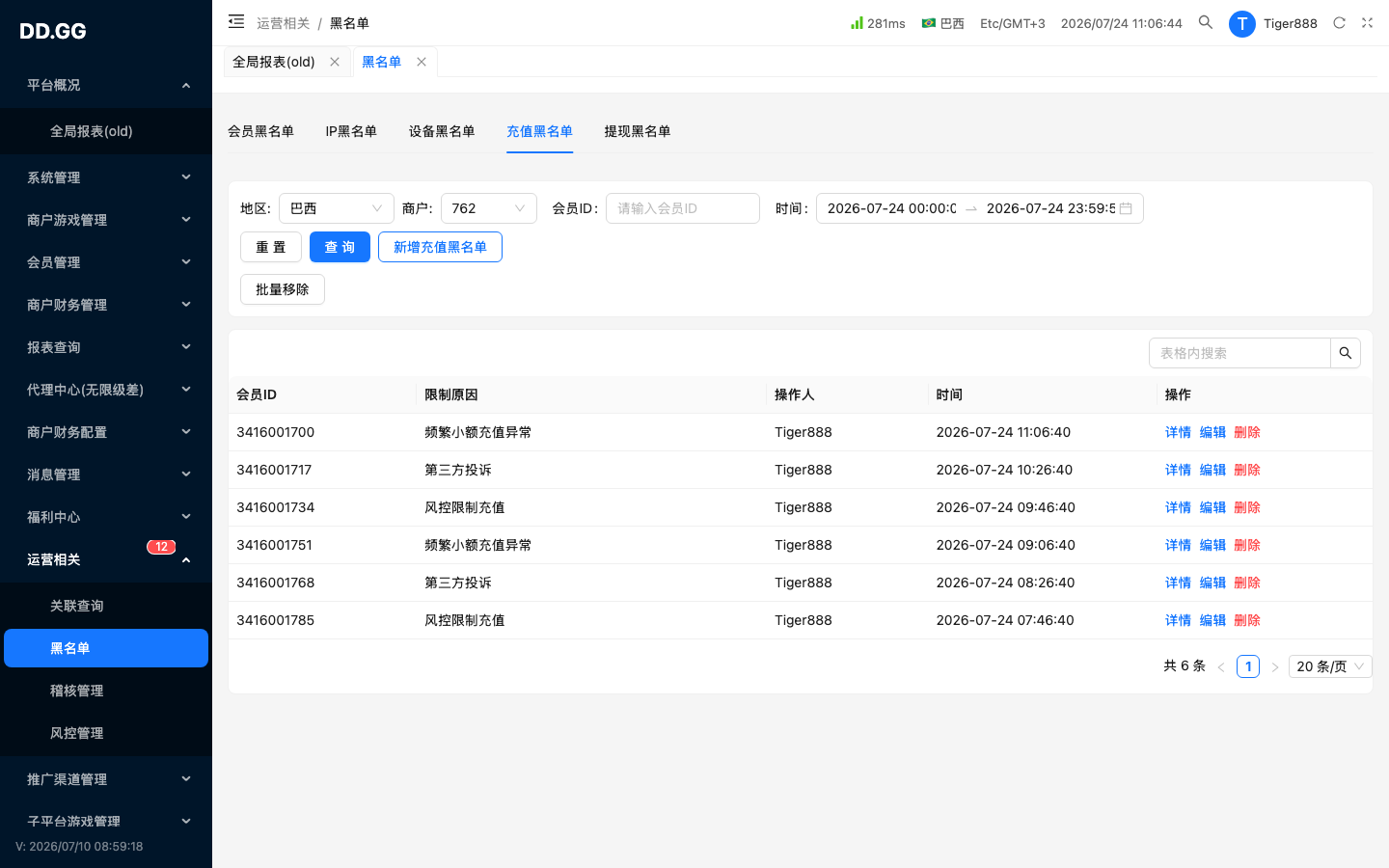Click the Etc/GMT+3 timezone label
The height and width of the screenshot is (868, 1389).
[x=1013, y=23]
